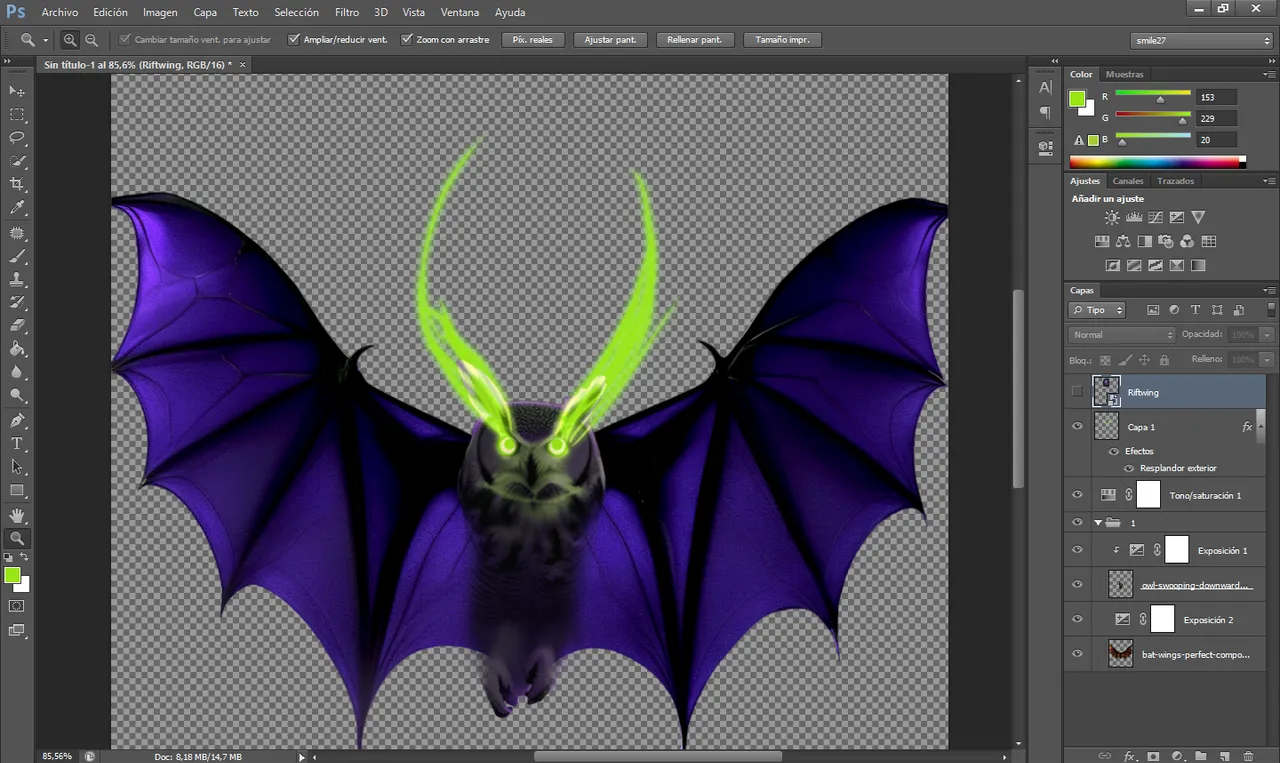Click the Píx. reales button
1280x763 pixels.
pos(533,40)
